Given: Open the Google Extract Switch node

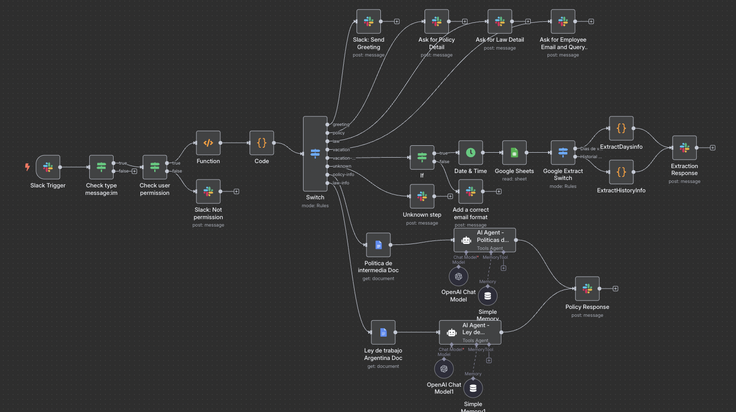Looking at the screenshot, I should click(563, 153).
